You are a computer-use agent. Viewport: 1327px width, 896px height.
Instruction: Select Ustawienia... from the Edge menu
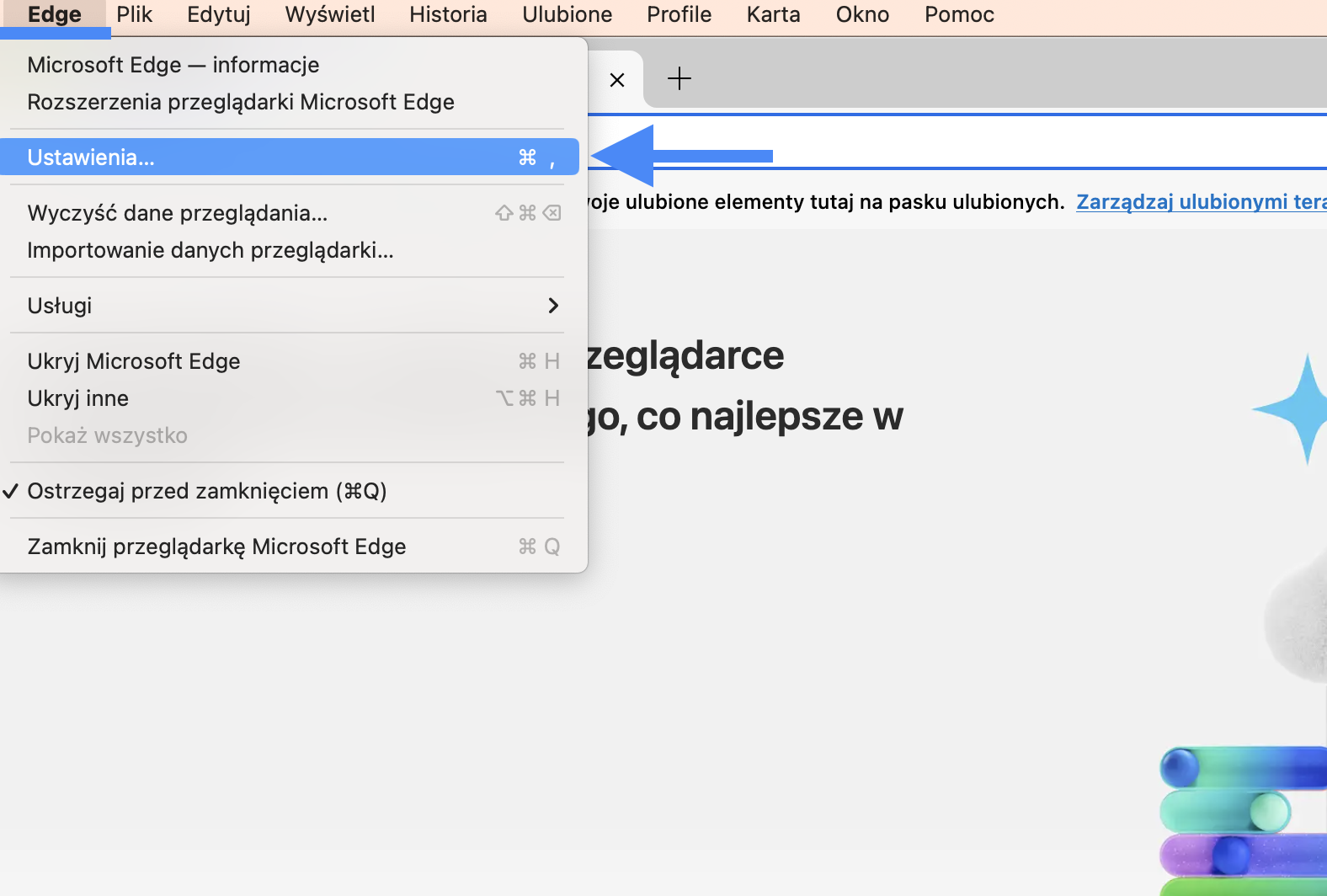tap(290, 157)
